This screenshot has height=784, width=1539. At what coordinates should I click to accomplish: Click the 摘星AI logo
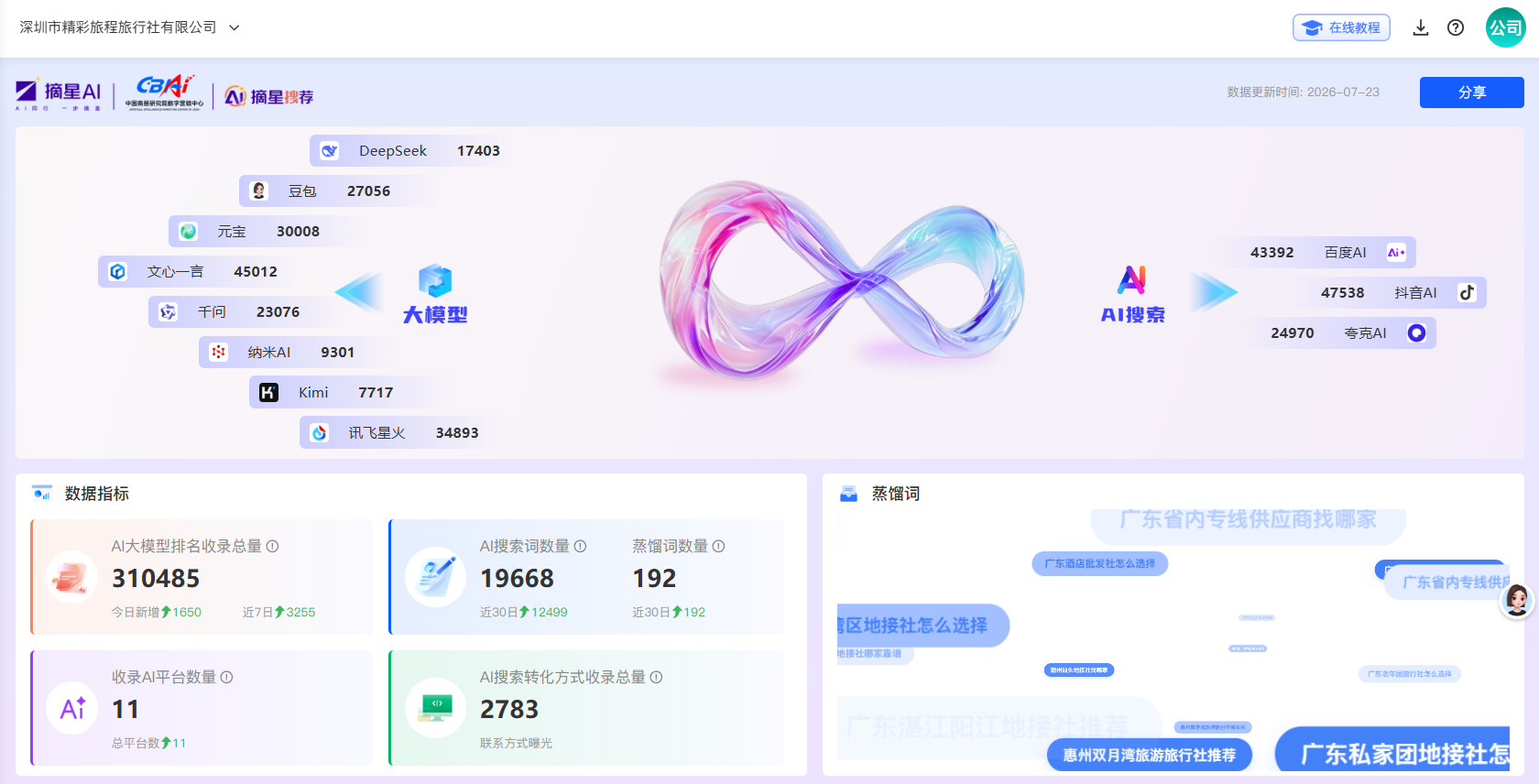(59, 94)
